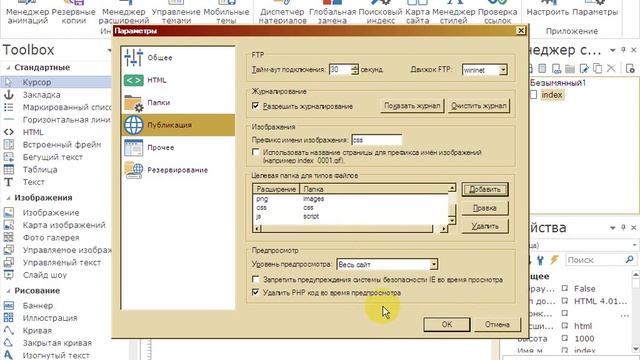Open the object selector dropdown in properties
This screenshot has width=640, height=360.
(635, 245)
